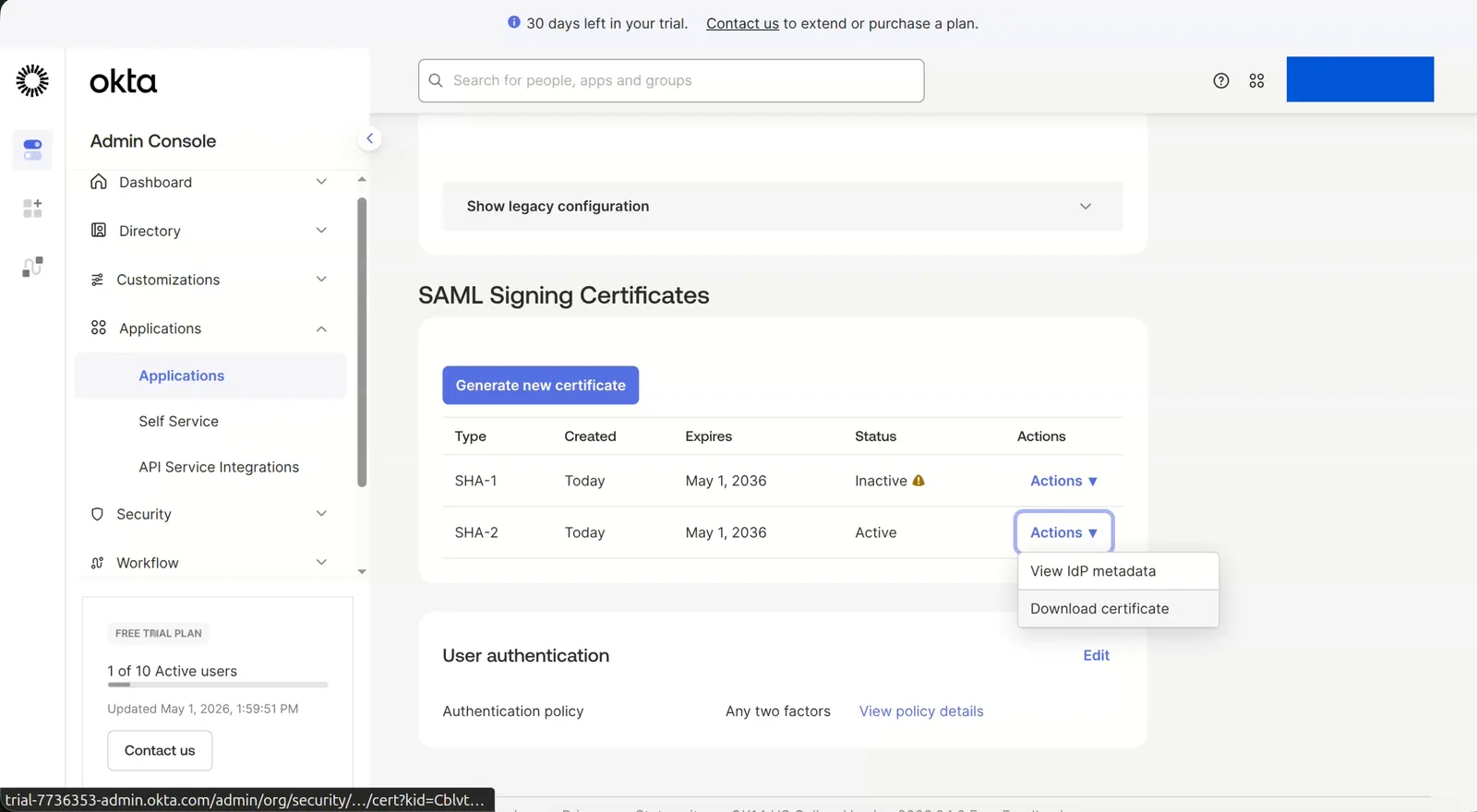Expand the Workflow menu chevron
Viewport: 1477px width, 812px height.
tap(321, 562)
